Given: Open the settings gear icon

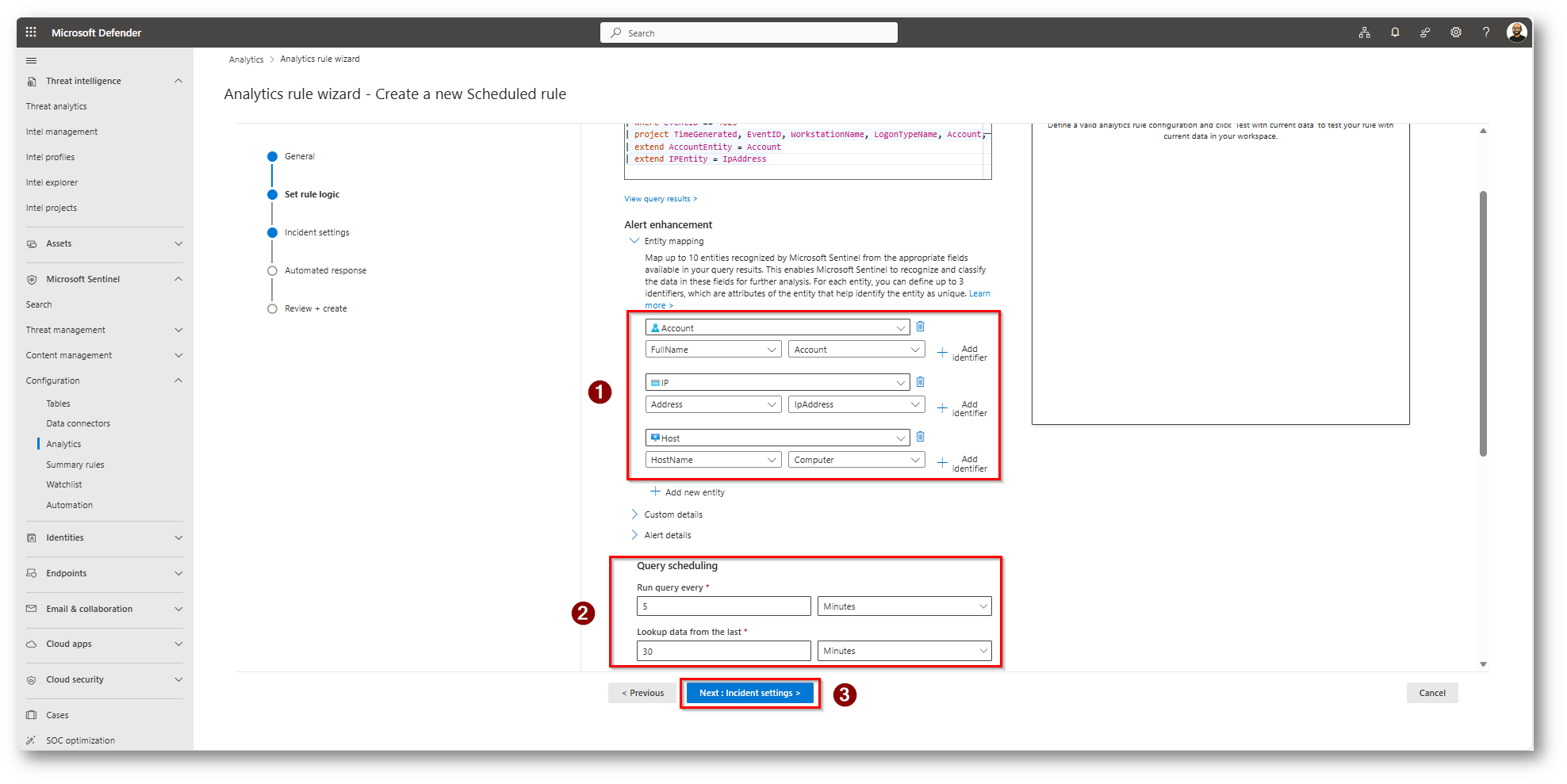Looking at the screenshot, I should [x=1455, y=33].
